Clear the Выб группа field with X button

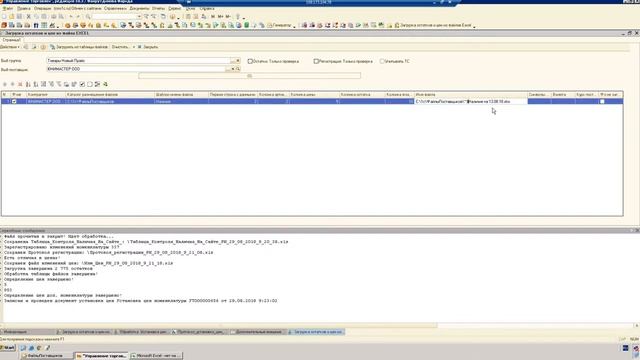(238, 60)
